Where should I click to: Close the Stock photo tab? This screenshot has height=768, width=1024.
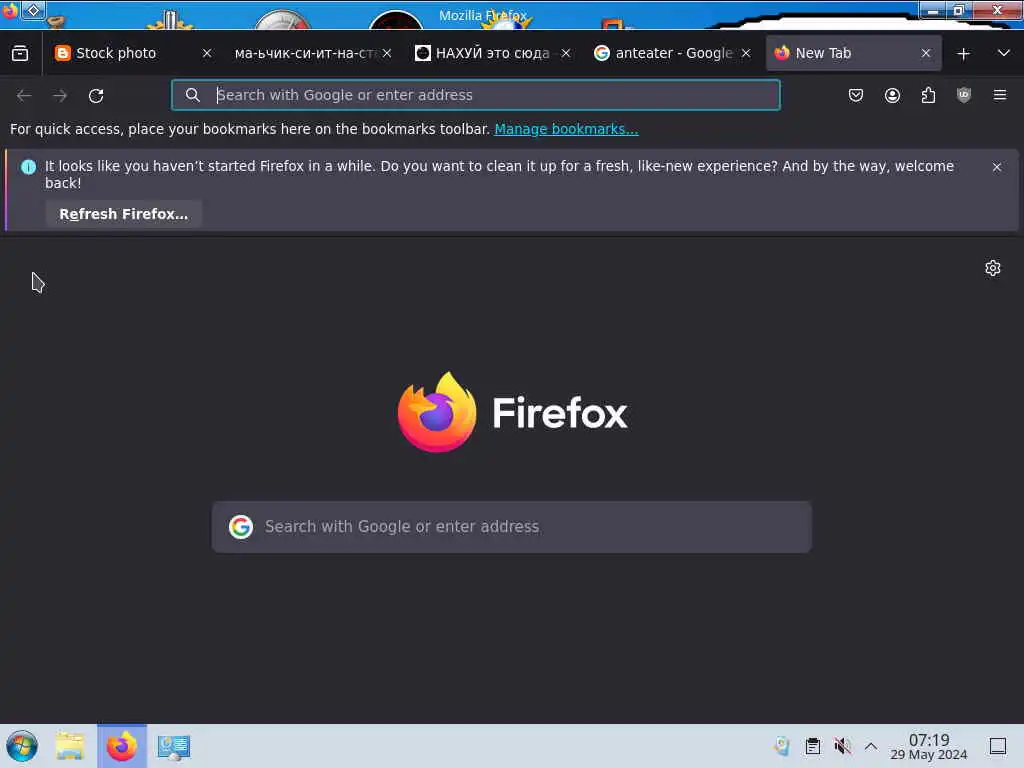207,54
